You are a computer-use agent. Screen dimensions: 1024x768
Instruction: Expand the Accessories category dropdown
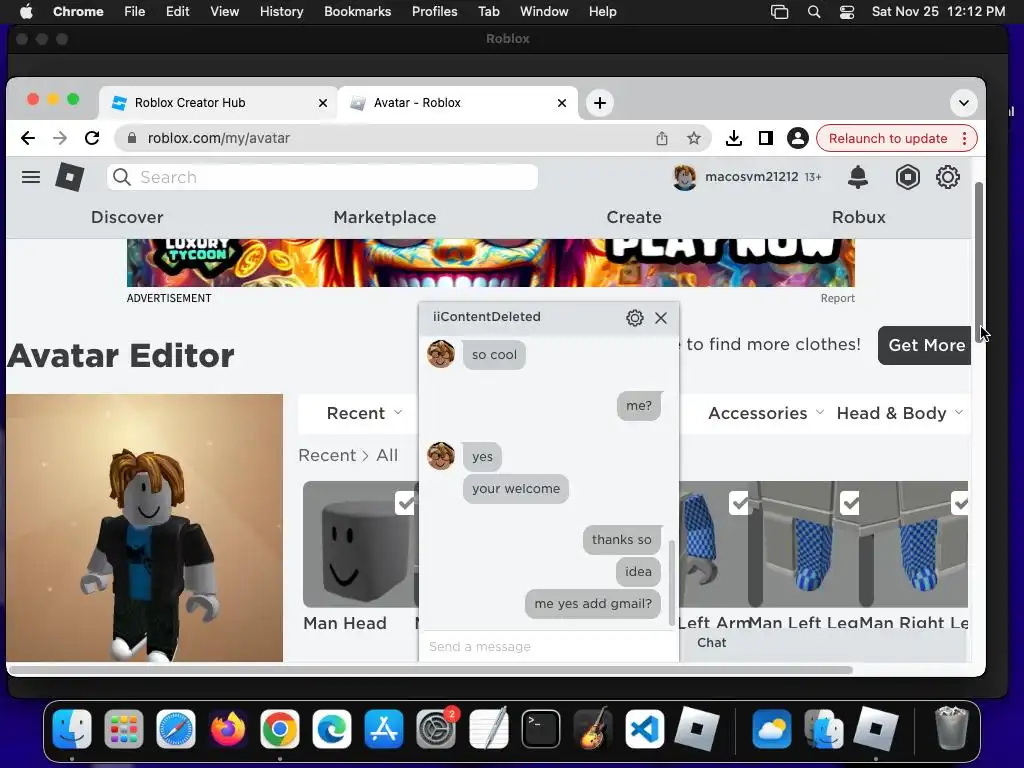coord(766,413)
